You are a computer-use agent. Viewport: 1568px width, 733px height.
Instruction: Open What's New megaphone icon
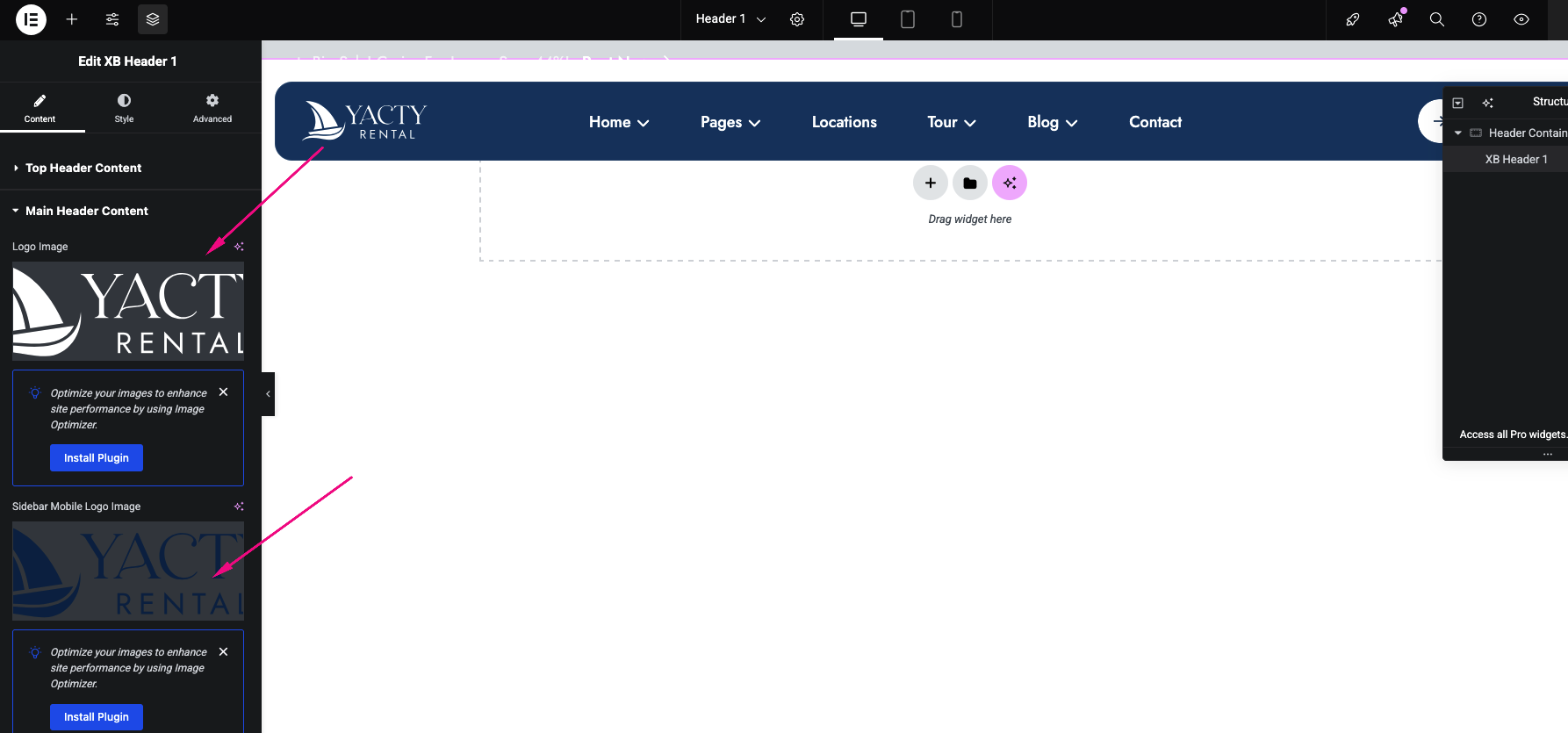(1395, 19)
